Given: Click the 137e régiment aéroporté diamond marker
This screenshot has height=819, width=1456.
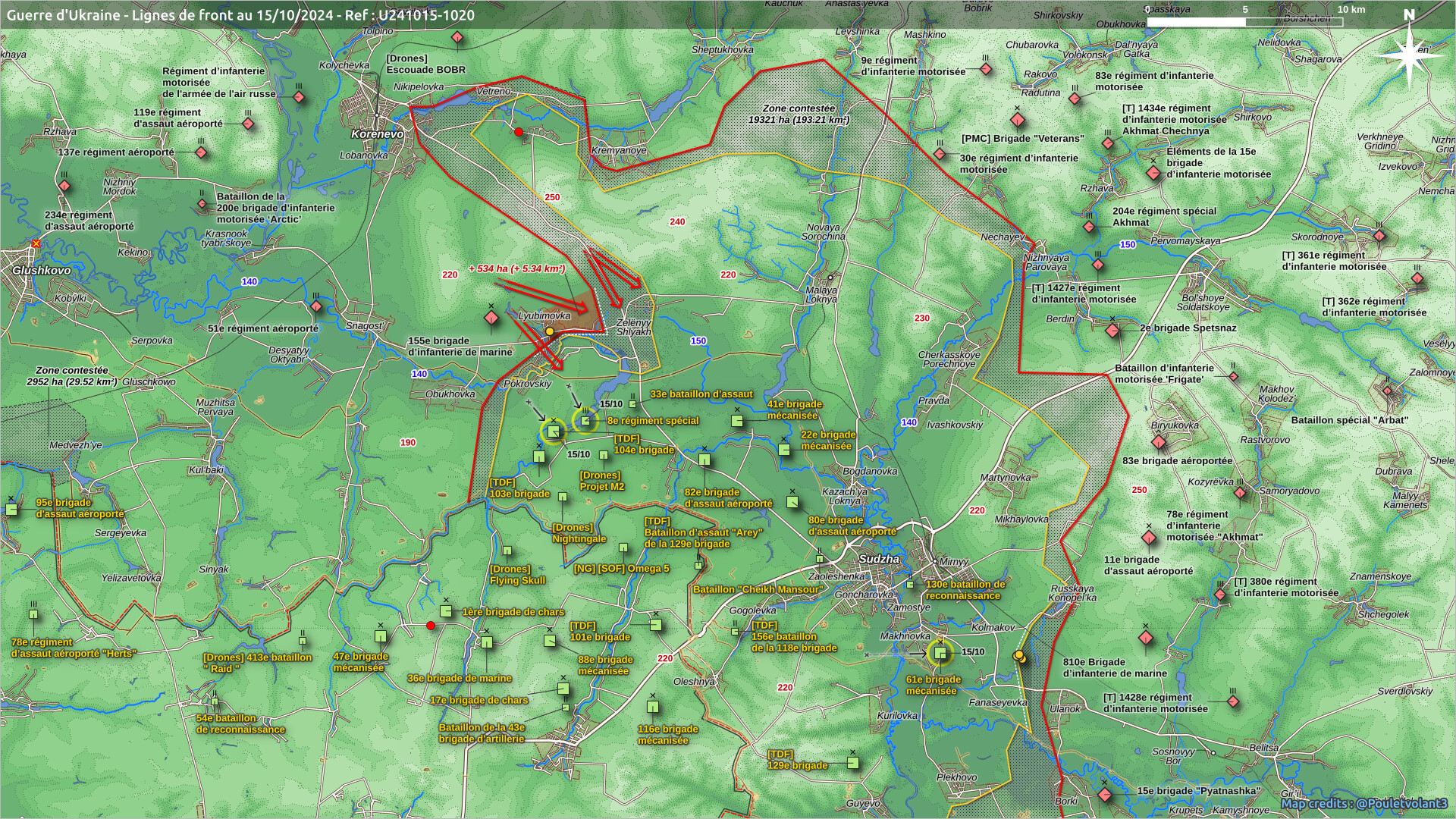Looking at the screenshot, I should point(201,153).
